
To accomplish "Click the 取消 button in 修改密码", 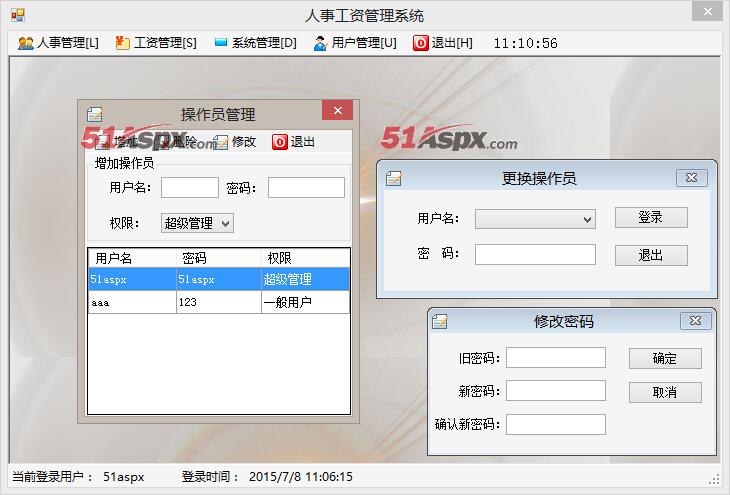I will (x=665, y=393).
